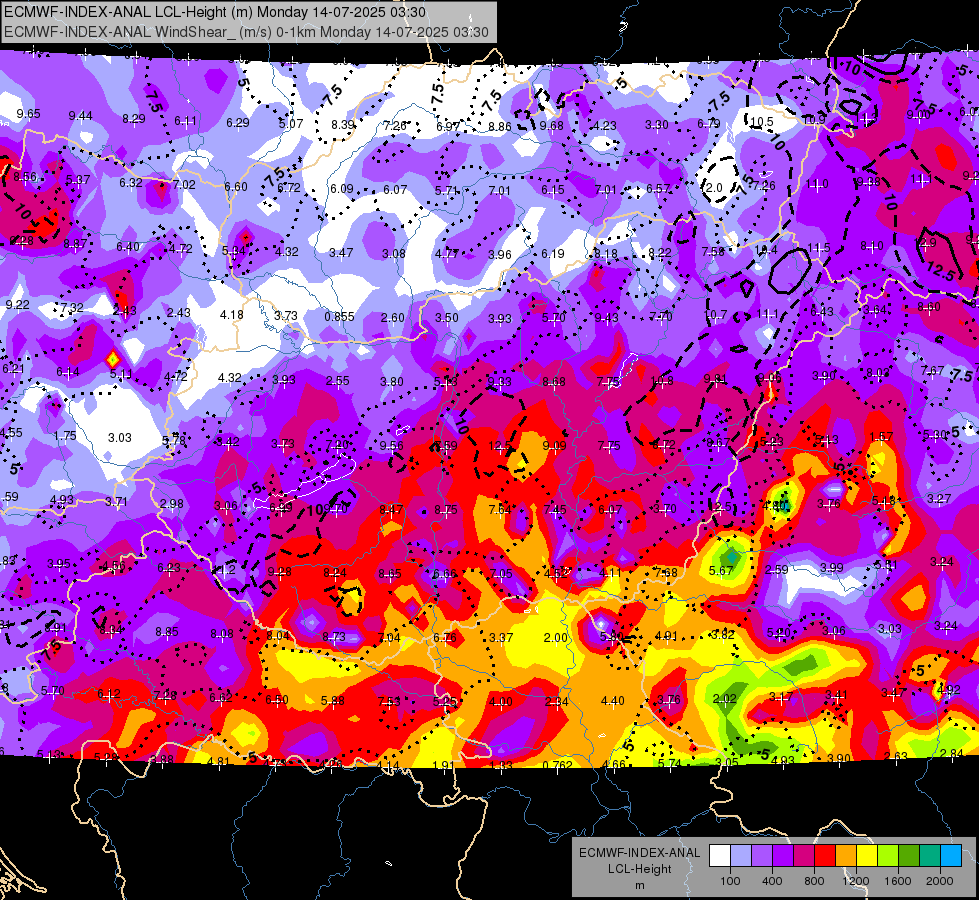Click the wind shear value 2.02

tap(725, 699)
